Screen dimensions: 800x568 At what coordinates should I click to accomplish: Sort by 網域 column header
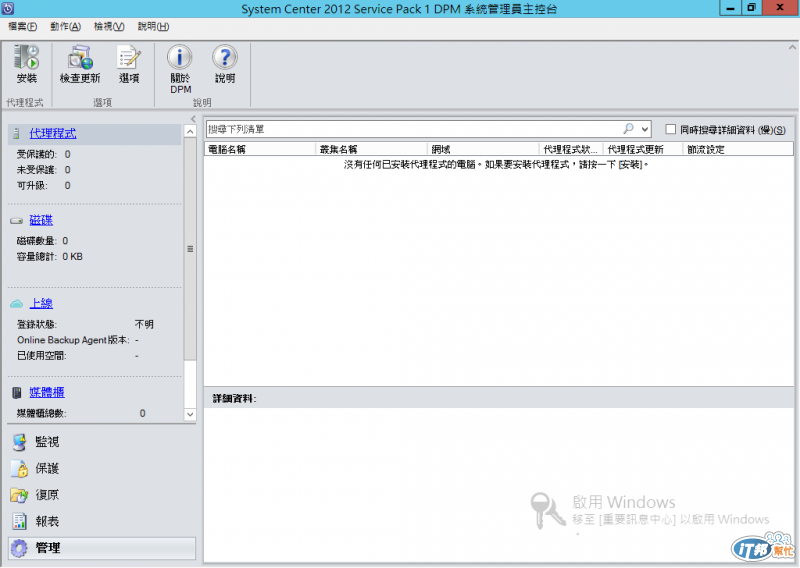(x=483, y=149)
